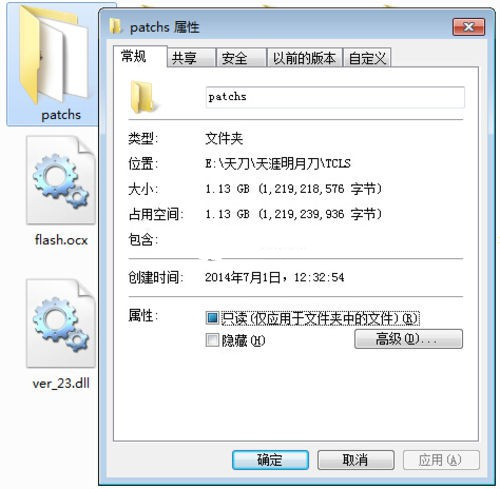The height and width of the screenshot is (489, 500).
Task: Switch to the 安全 tab
Action: coord(241,58)
